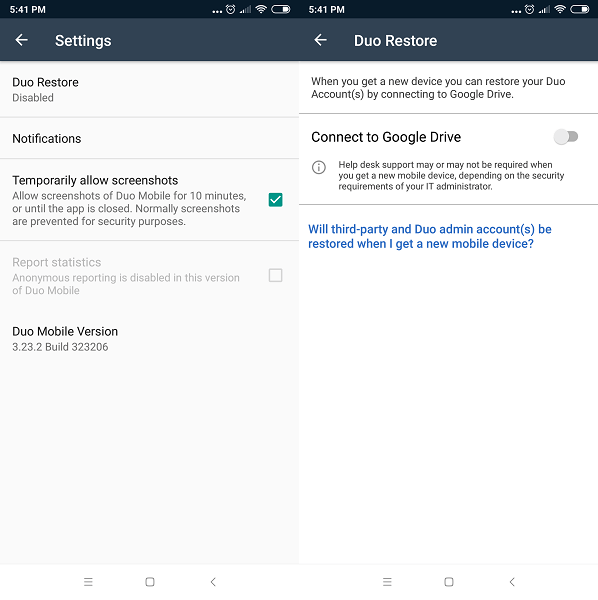Open the Duo Restore setting
This screenshot has width=598, height=600.
pos(149,89)
